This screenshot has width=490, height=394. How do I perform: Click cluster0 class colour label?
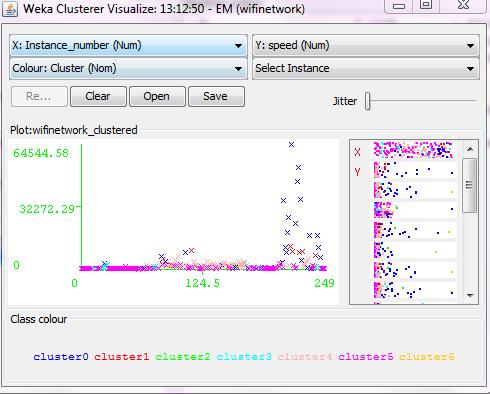[x=61, y=357]
